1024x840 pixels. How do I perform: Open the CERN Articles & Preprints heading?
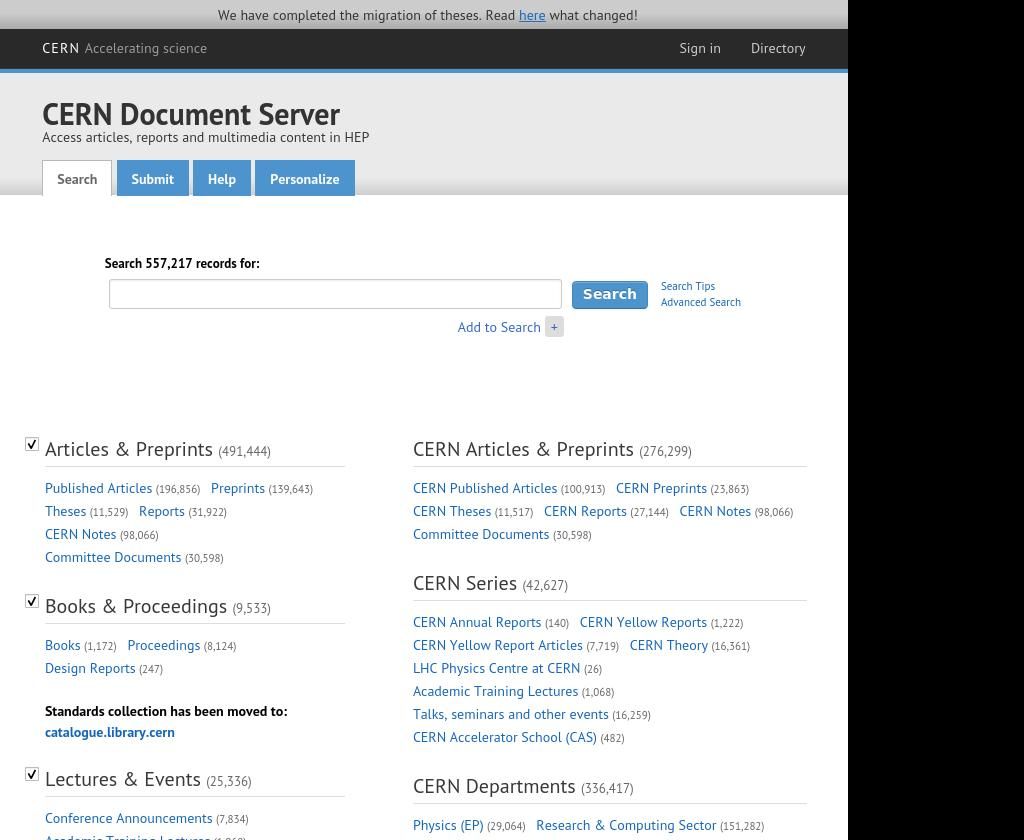[x=523, y=449]
